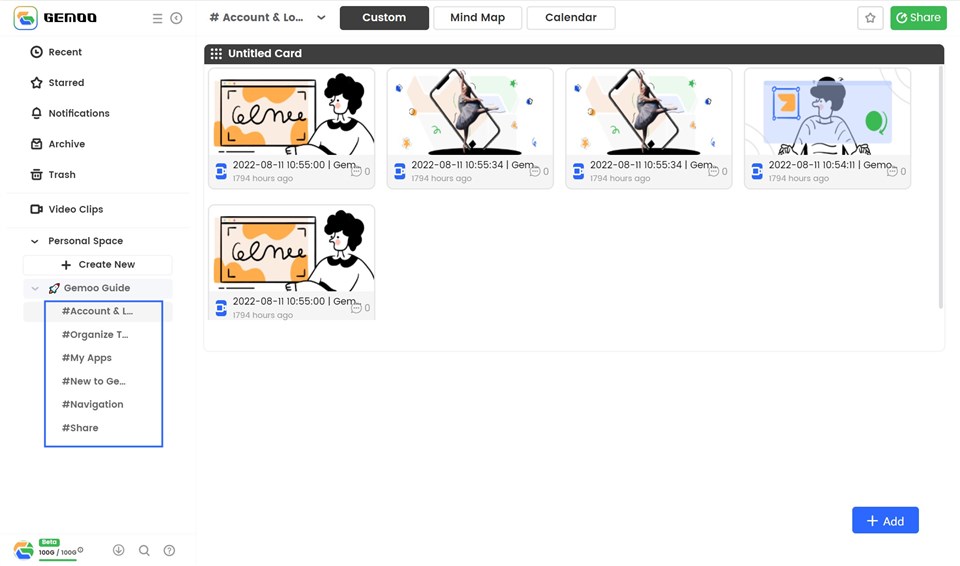Switch to the Mind Map view
This screenshot has width=960, height=566.
[478, 18]
